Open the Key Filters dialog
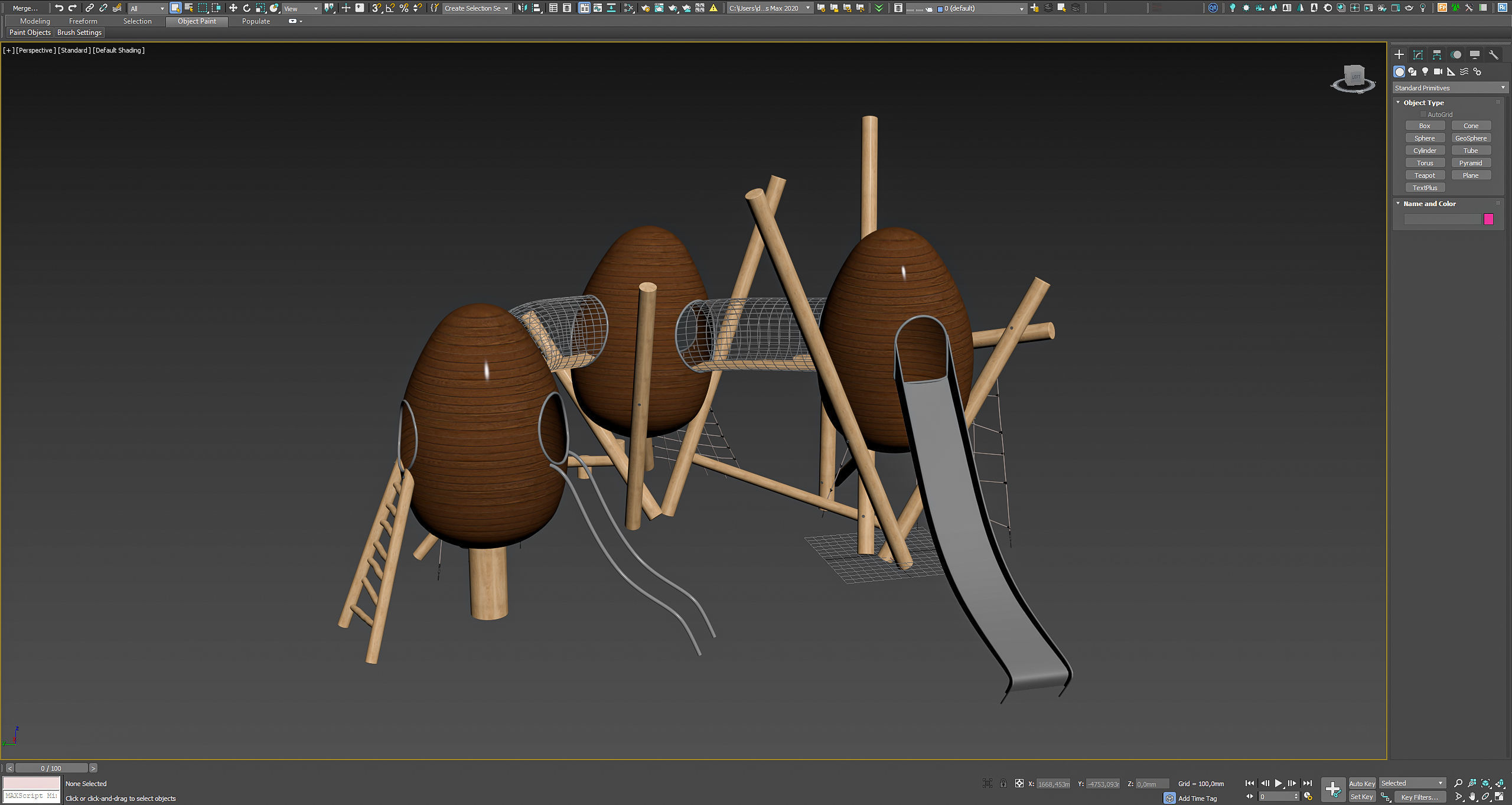 pyautogui.click(x=1419, y=797)
